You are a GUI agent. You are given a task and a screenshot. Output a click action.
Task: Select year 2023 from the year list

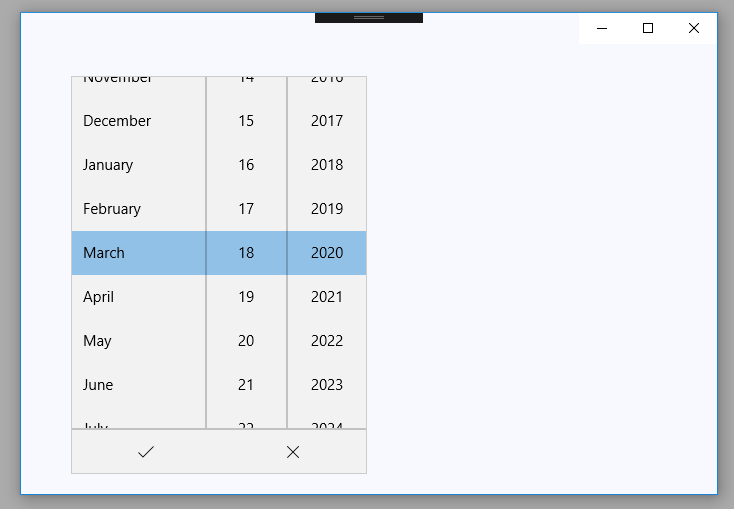click(327, 385)
